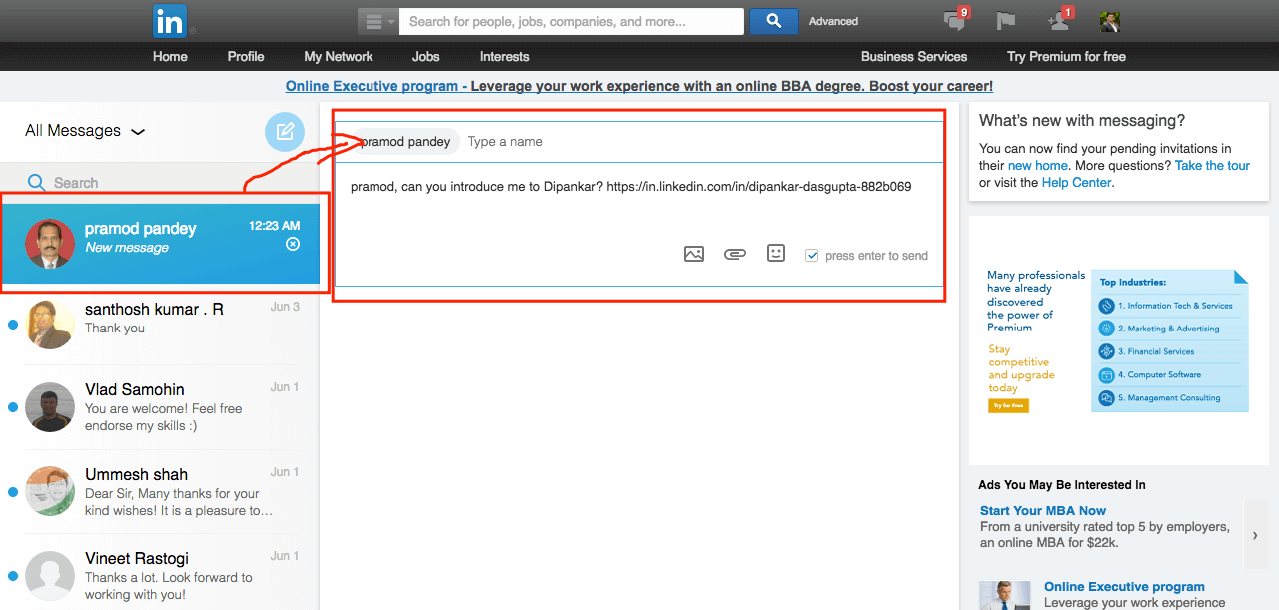Click the next ads arrow chevron
The image size is (1279, 610).
(1255, 535)
